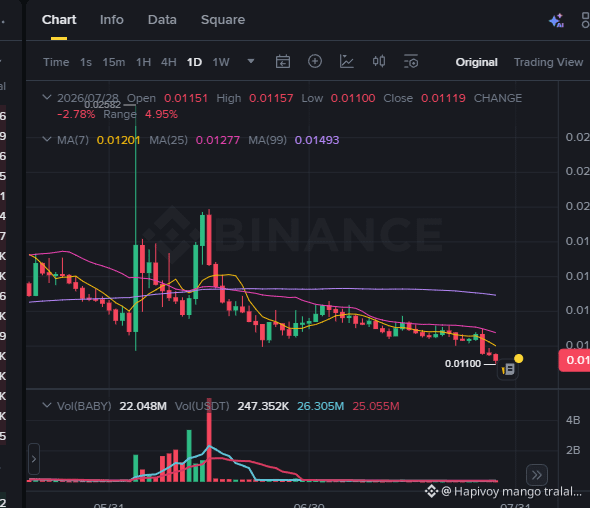
Task: Expand the left side panel arrow
Action: click(x=34, y=459)
